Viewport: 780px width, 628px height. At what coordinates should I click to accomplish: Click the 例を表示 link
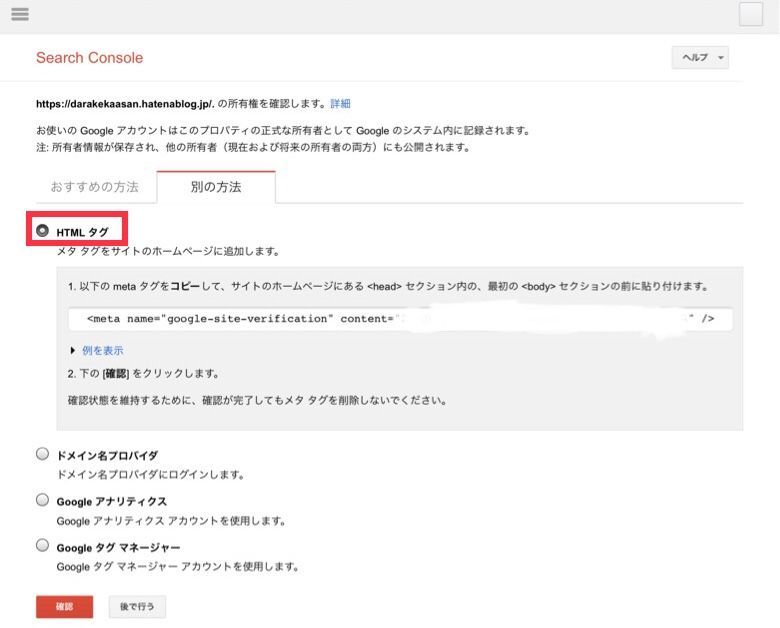tap(102, 350)
